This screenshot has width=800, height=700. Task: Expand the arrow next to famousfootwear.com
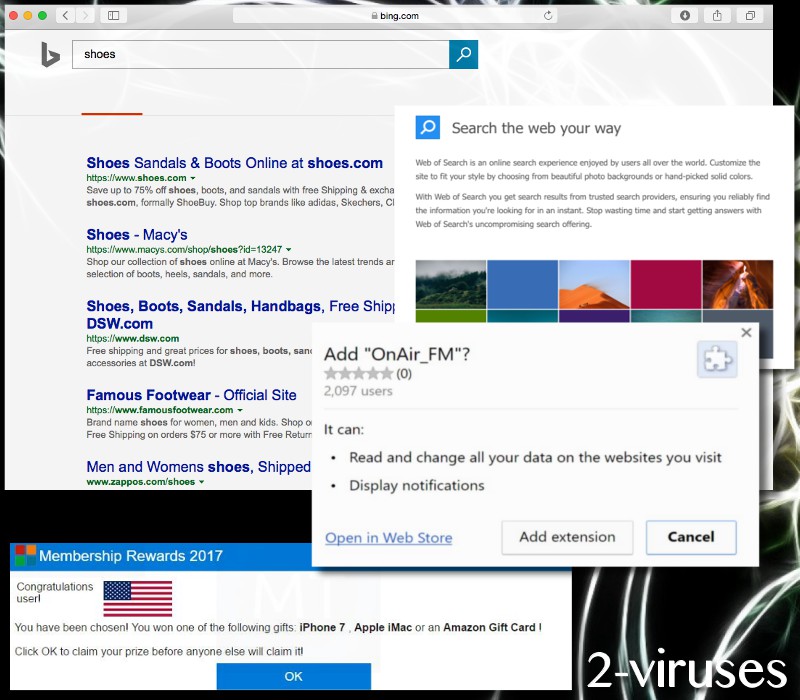pos(240,409)
